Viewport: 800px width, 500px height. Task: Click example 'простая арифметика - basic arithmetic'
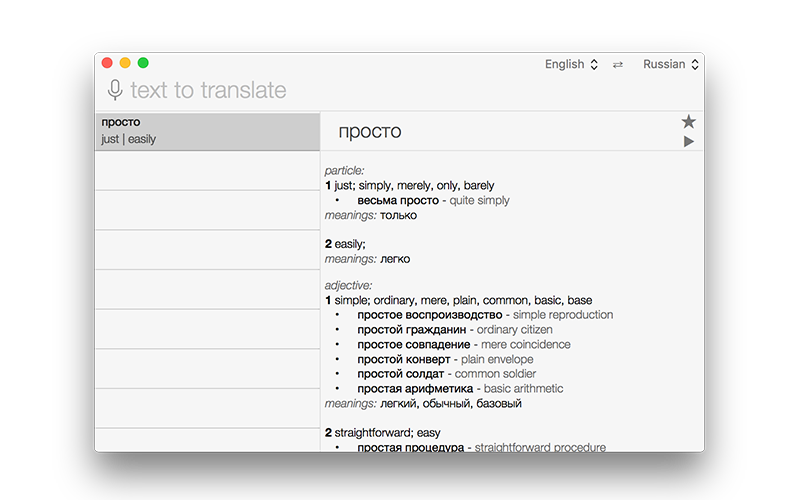coord(460,388)
